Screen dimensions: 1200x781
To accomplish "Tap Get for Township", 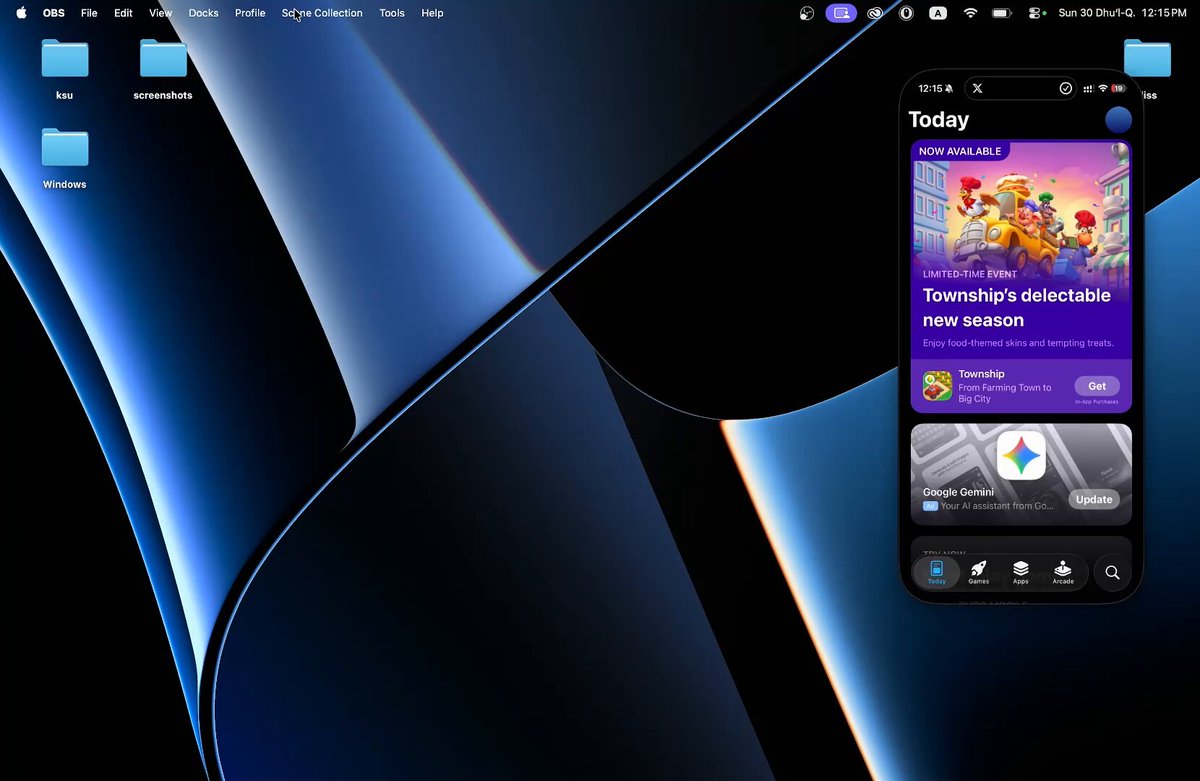I will (x=1097, y=386).
